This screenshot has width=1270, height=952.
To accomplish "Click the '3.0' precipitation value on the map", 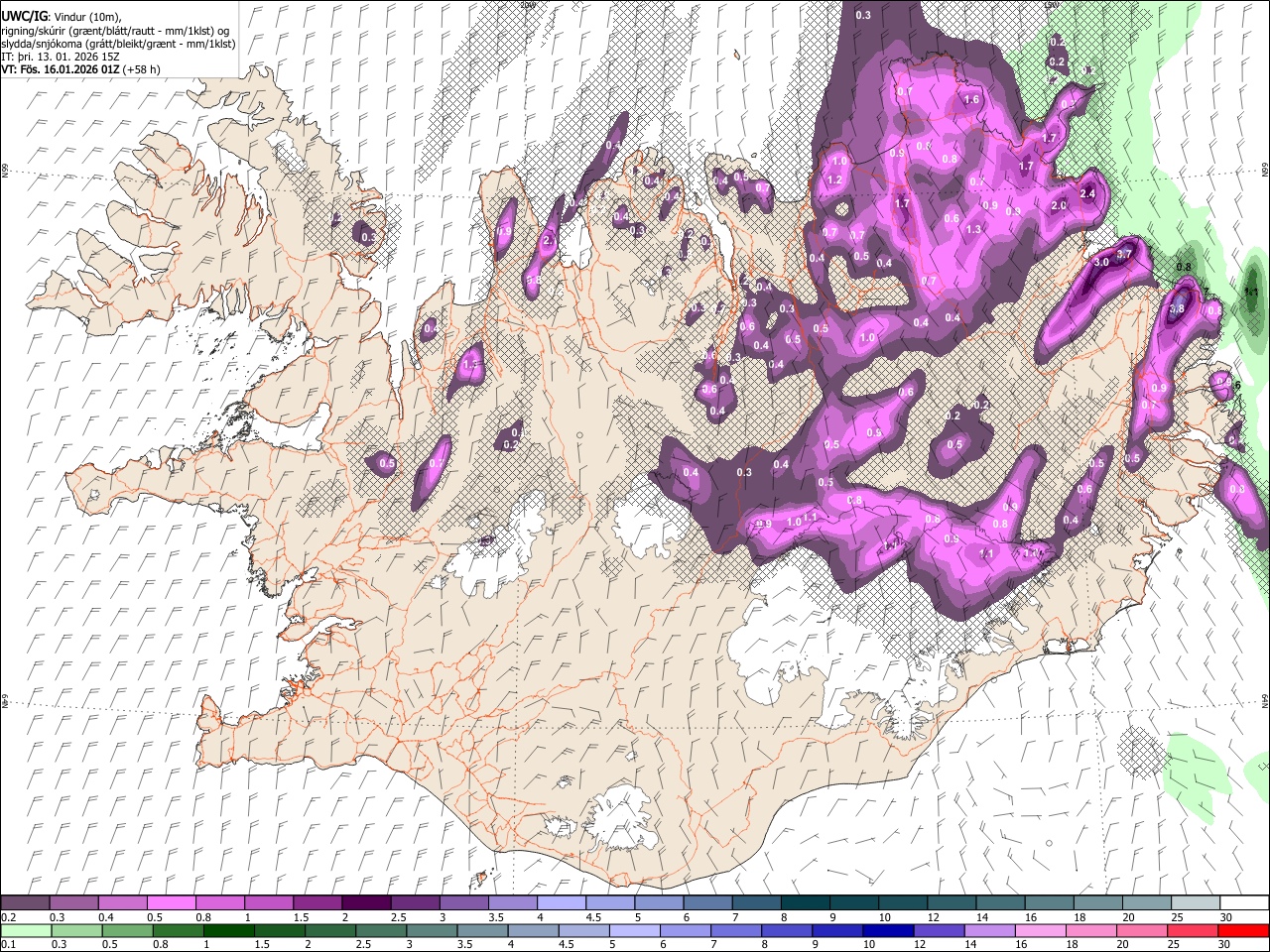I will [1101, 263].
